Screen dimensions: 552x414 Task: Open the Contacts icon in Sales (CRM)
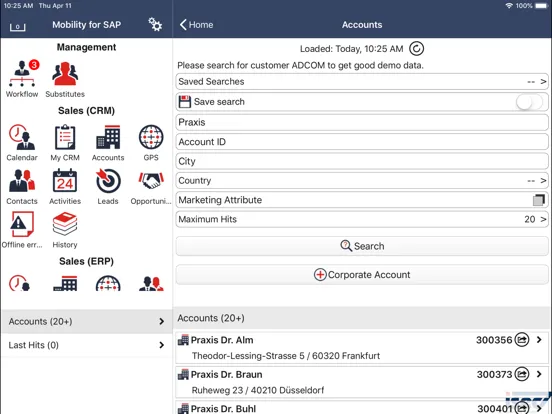(x=22, y=181)
